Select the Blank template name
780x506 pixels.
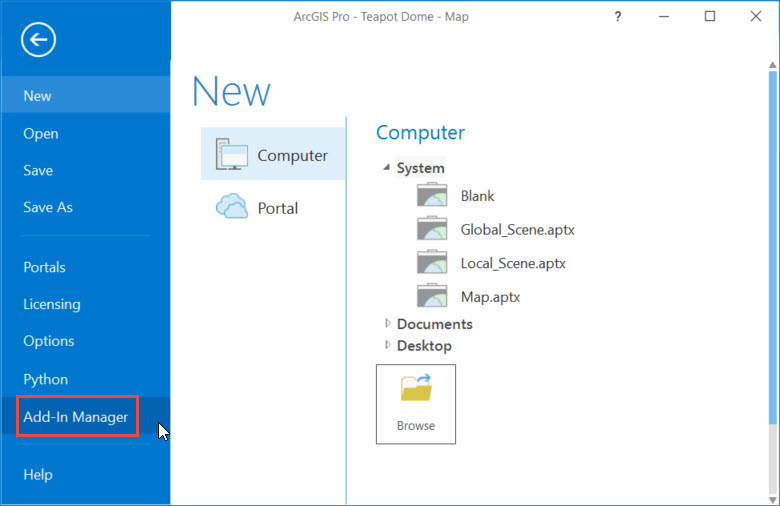[x=478, y=196]
